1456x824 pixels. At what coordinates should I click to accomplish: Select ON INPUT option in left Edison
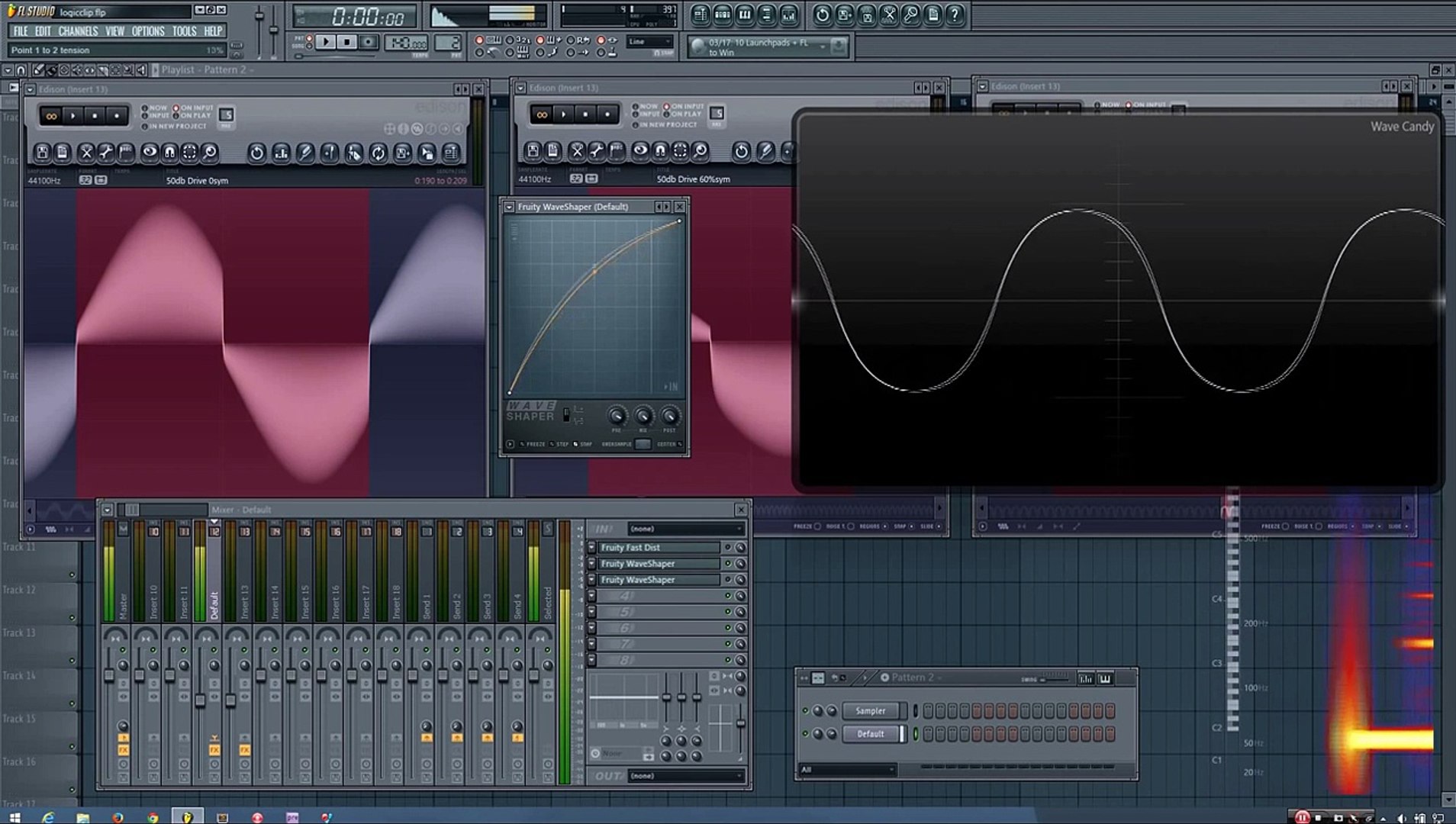(193, 108)
